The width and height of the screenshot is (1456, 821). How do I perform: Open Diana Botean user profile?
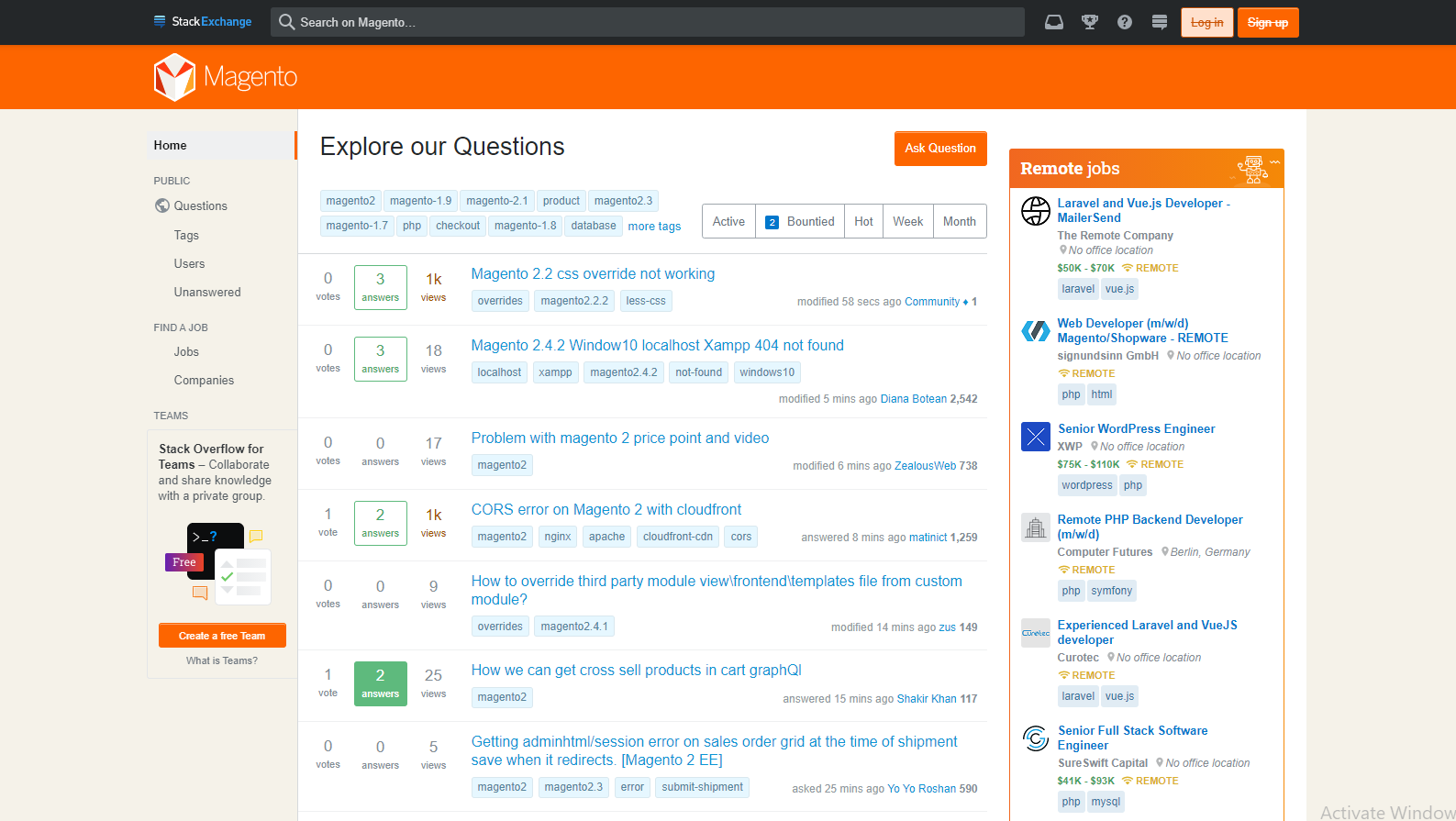(914, 399)
